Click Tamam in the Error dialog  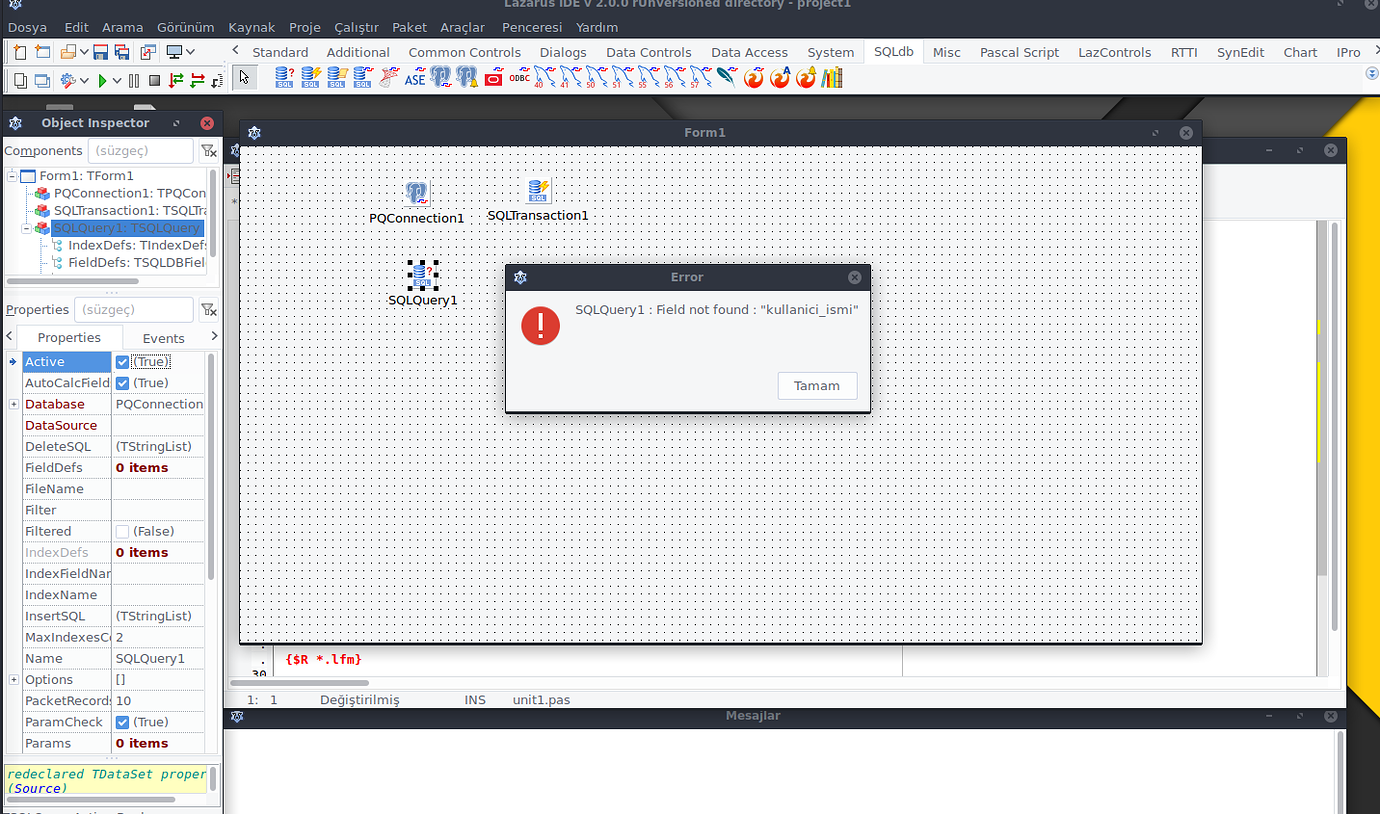coord(817,386)
